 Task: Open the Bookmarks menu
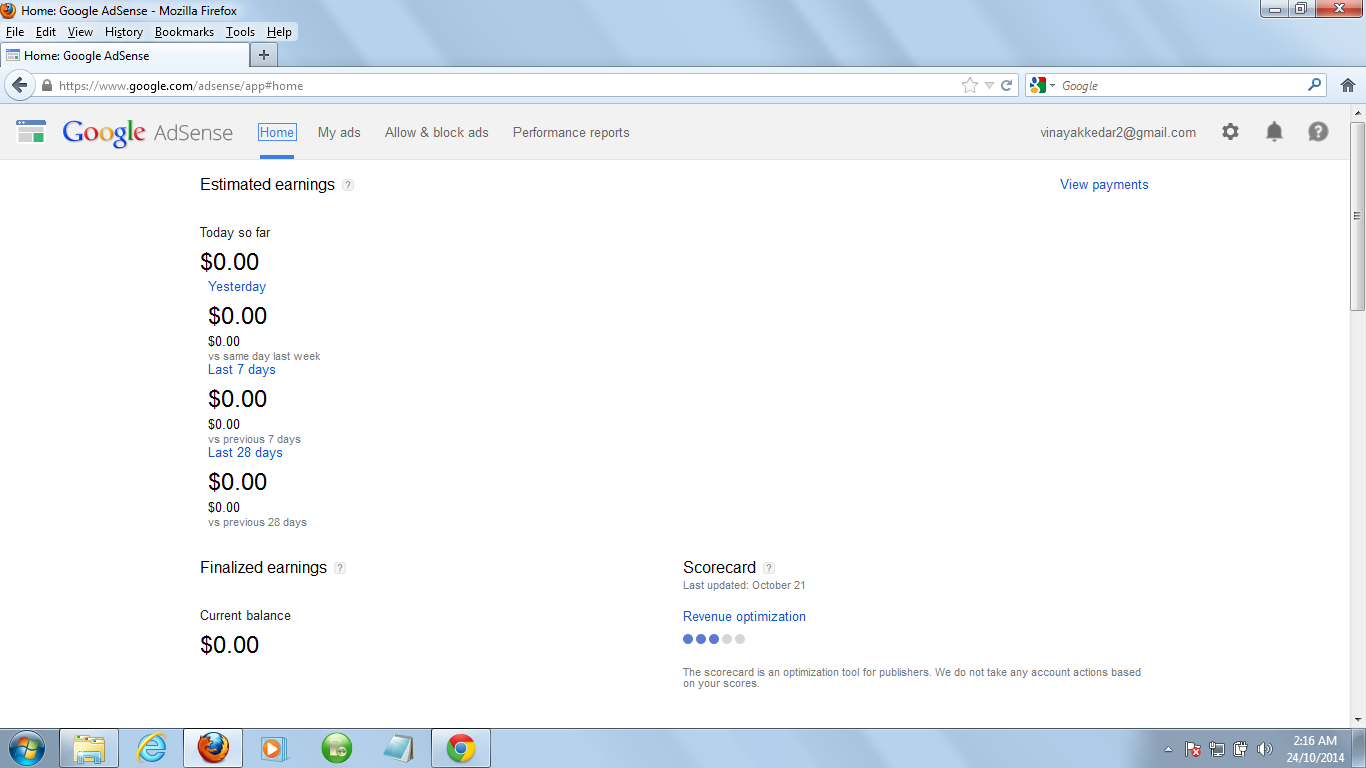(184, 32)
